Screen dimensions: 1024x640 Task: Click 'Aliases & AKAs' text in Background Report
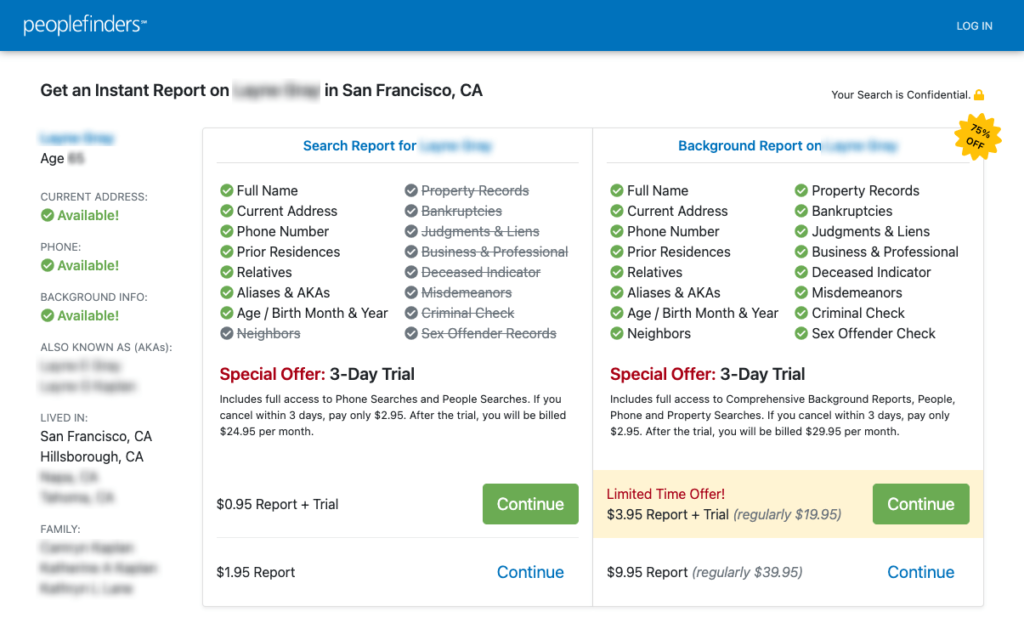pyautogui.click(x=673, y=293)
